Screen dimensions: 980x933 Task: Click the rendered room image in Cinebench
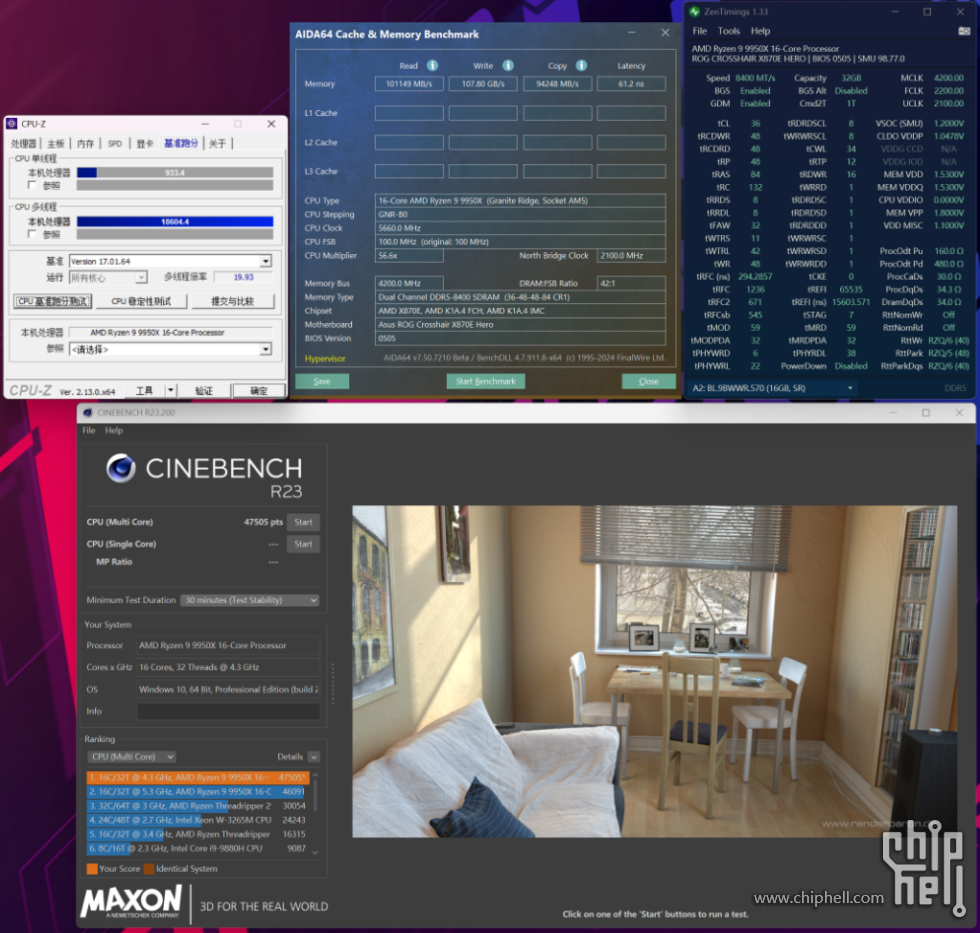654,671
